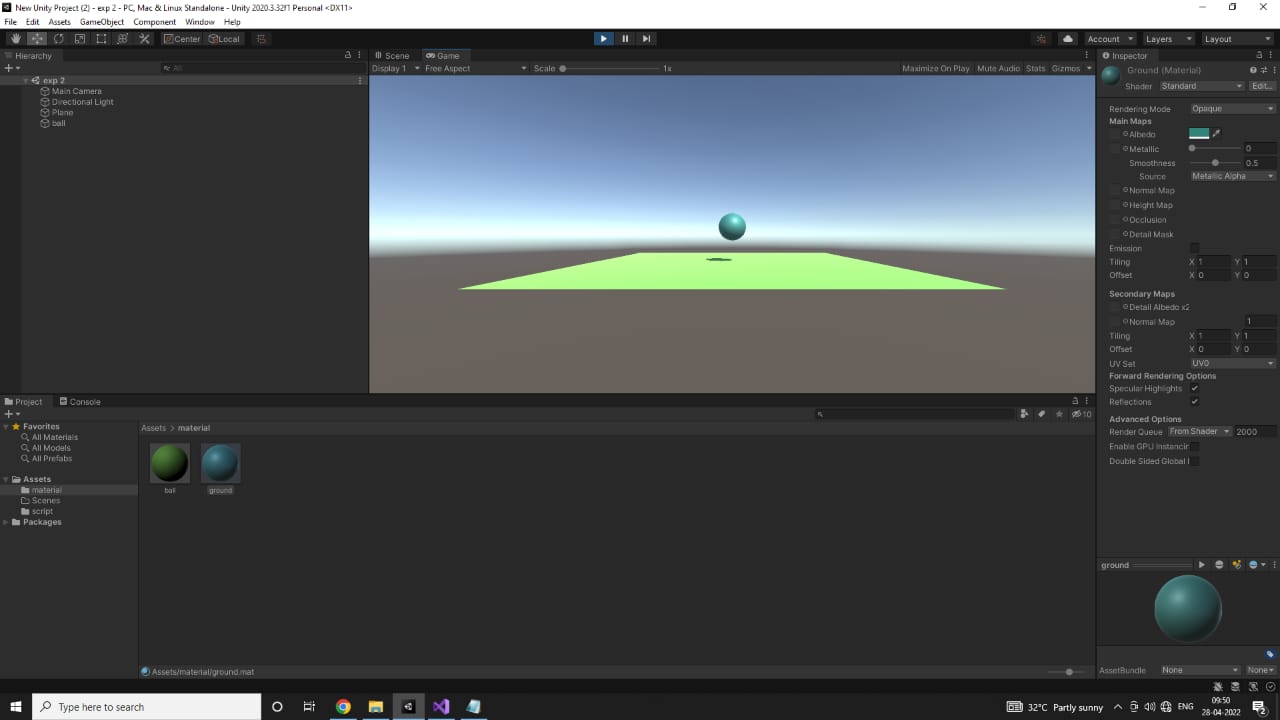This screenshot has width=1280, height=720.
Task: Toggle Maximize On Play
Action: pyautogui.click(x=935, y=68)
